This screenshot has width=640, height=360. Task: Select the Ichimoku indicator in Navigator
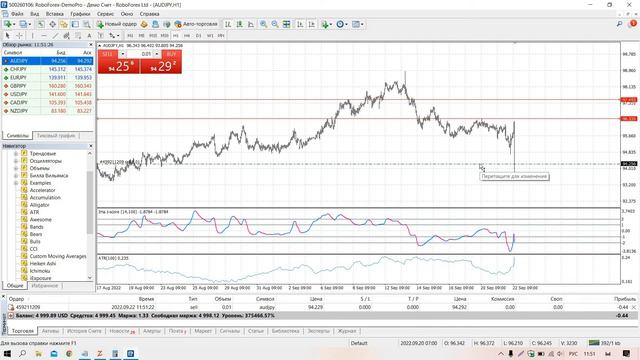pos(40,271)
